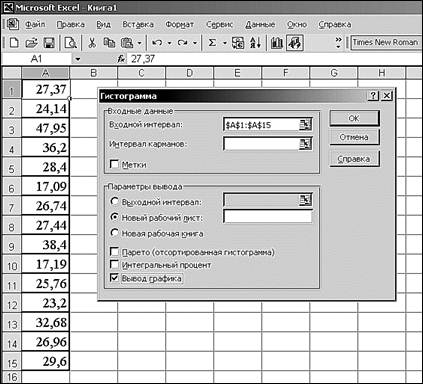Open the Вставка menu
423x384 pixels.
[x=138, y=24]
